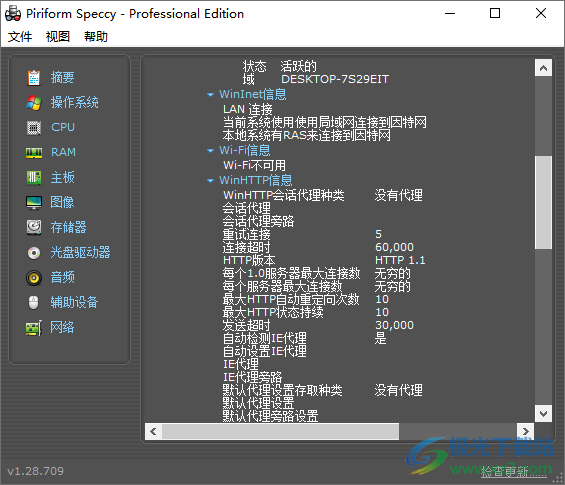Click the DESKTOP-7S29EIT domain value
The height and width of the screenshot is (485, 565).
pyautogui.click(x=335, y=79)
